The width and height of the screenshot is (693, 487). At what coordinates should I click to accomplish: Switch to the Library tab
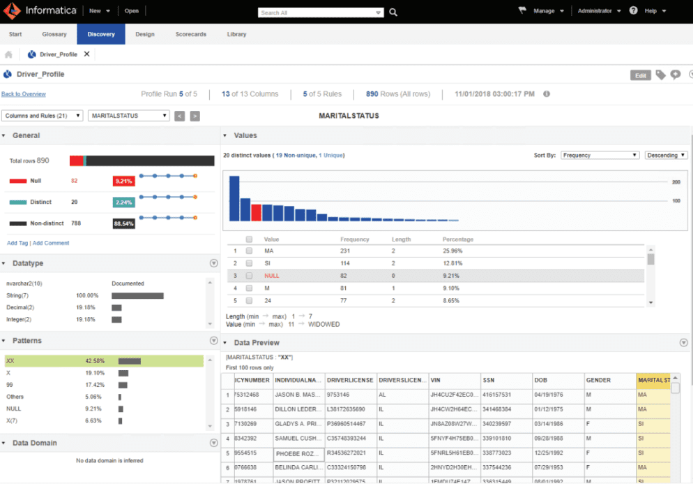[x=236, y=34]
